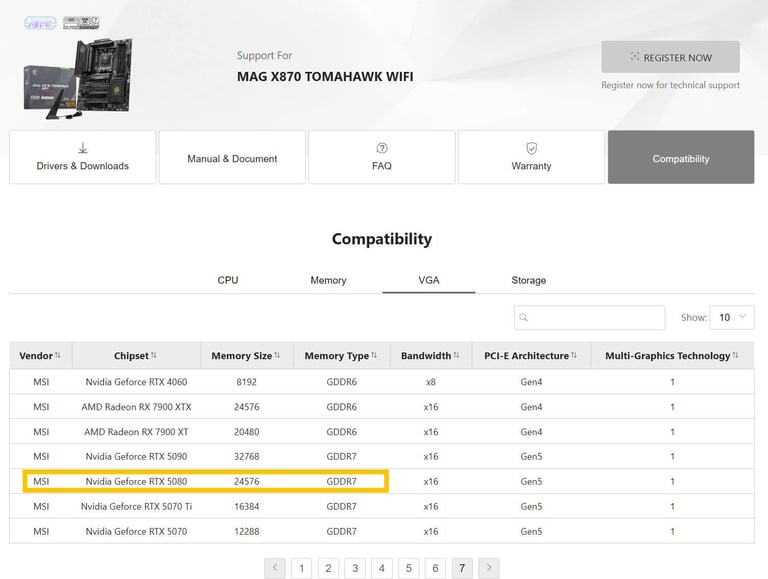Click the AMD Radeon RX 7900 XTX cell
The width and height of the screenshot is (768, 579).
click(136, 407)
